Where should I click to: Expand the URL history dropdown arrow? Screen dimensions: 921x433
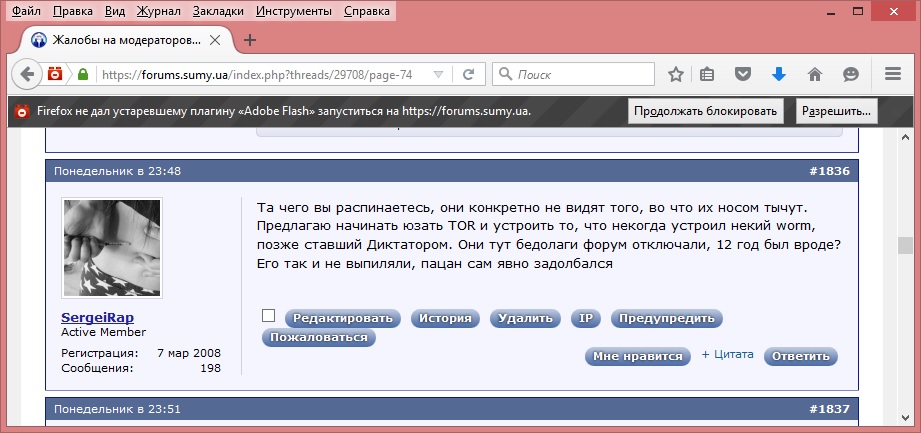tap(436, 74)
